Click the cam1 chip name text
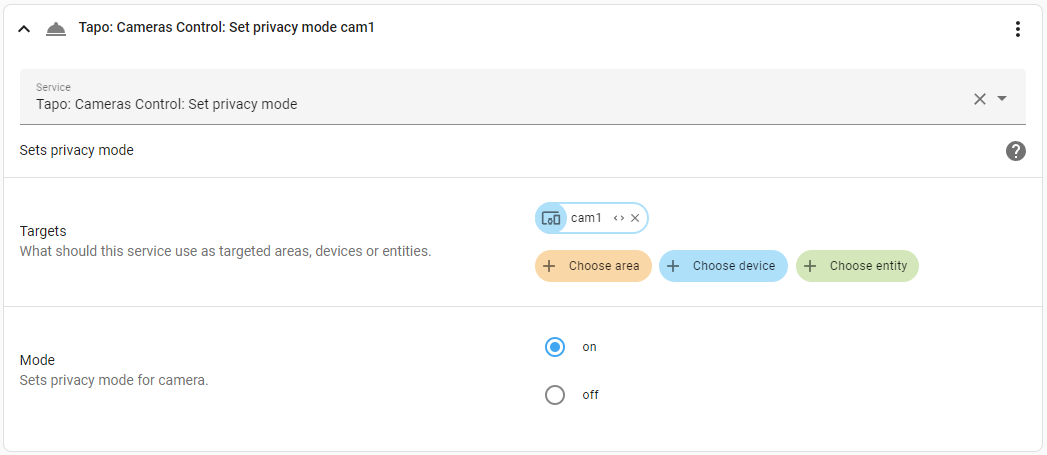The height and width of the screenshot is (455, 1047). 586,218
